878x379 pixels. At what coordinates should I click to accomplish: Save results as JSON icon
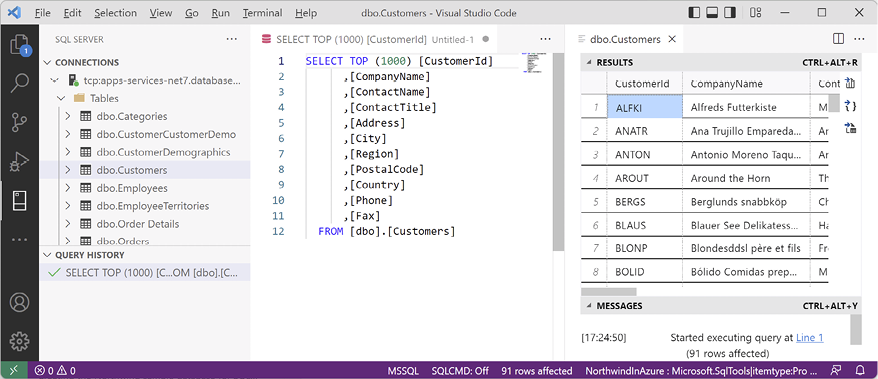coord(851,106)
